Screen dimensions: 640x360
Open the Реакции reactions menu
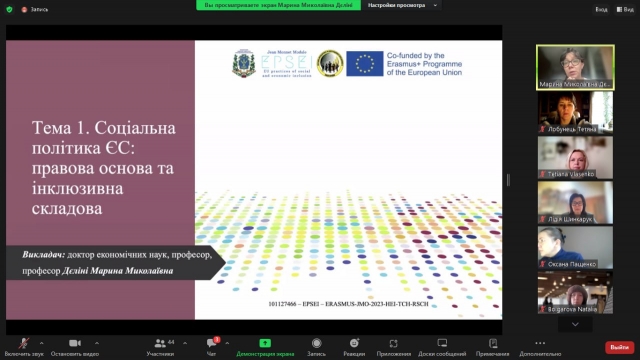coord(354,347)
